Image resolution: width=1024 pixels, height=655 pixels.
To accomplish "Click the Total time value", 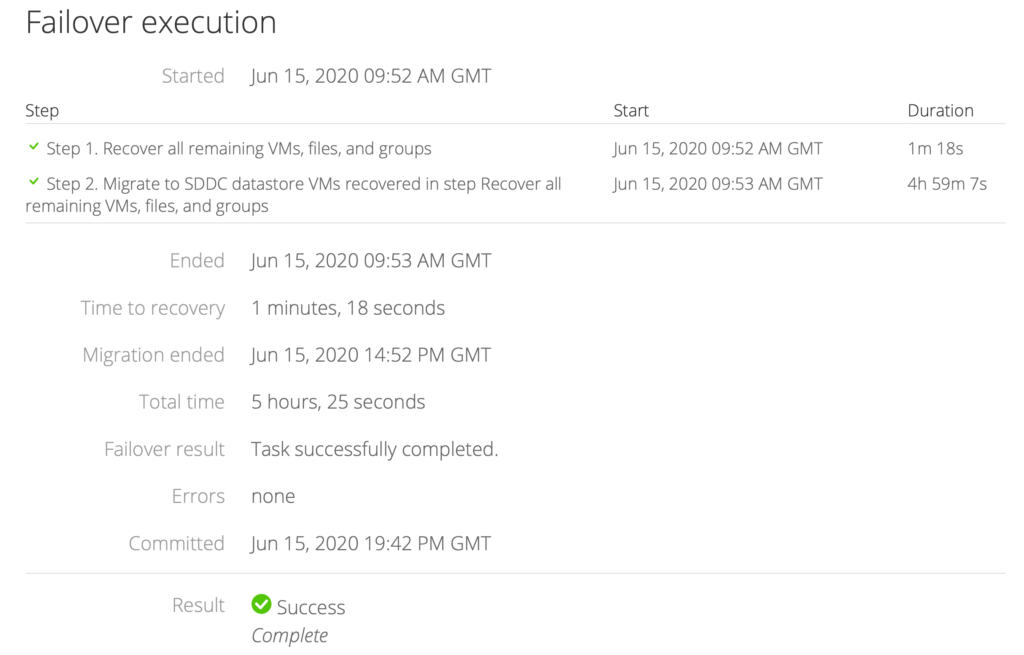I will coord(338,402).
